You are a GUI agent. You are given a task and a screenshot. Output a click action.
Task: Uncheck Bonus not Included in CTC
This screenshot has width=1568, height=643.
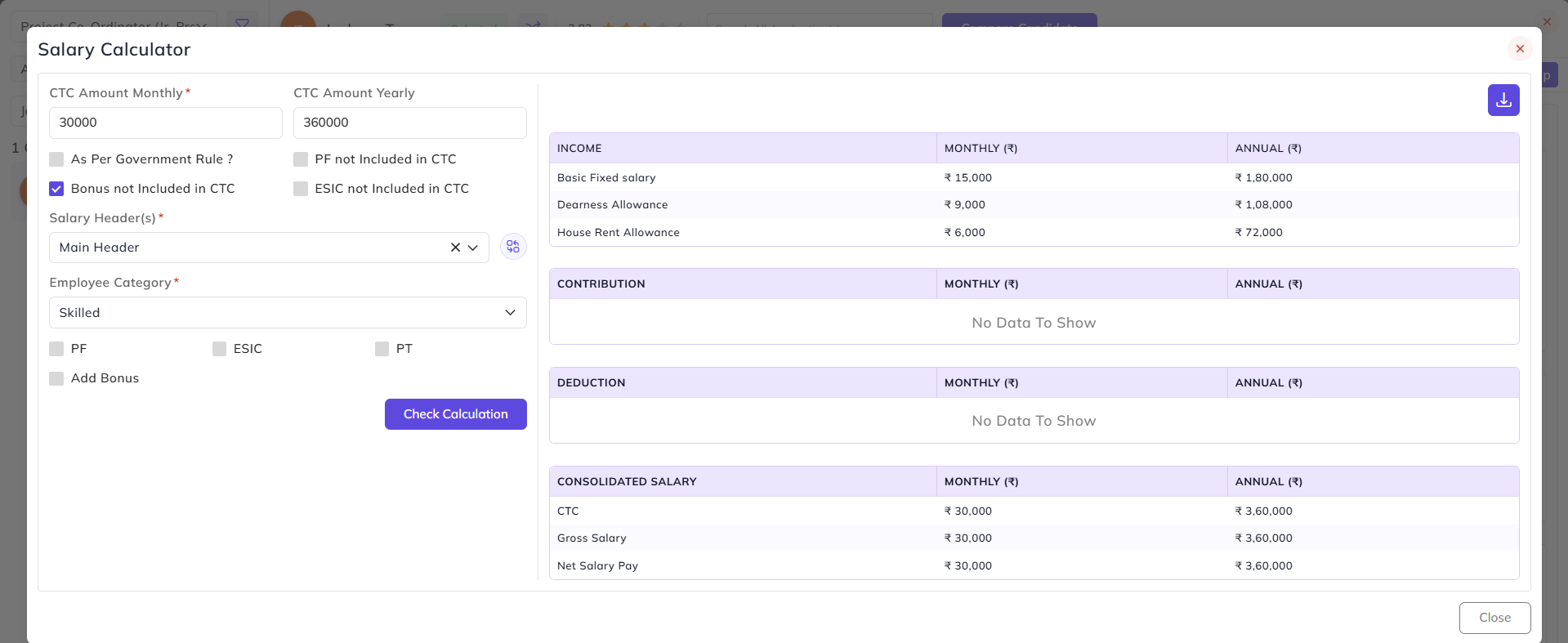(x=56, y=189)
